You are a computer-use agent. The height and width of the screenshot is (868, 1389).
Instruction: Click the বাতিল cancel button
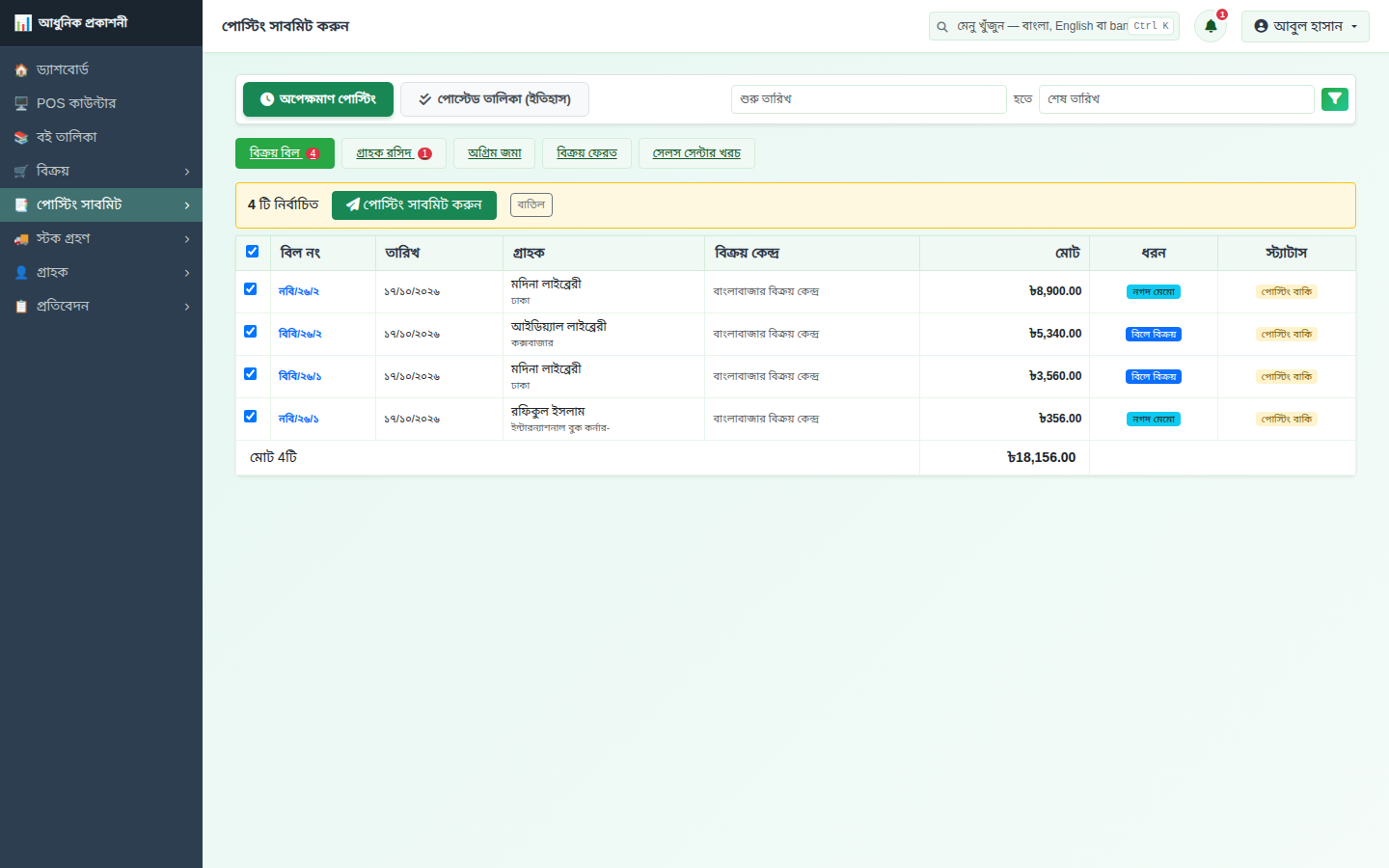(x=531, y=204)
